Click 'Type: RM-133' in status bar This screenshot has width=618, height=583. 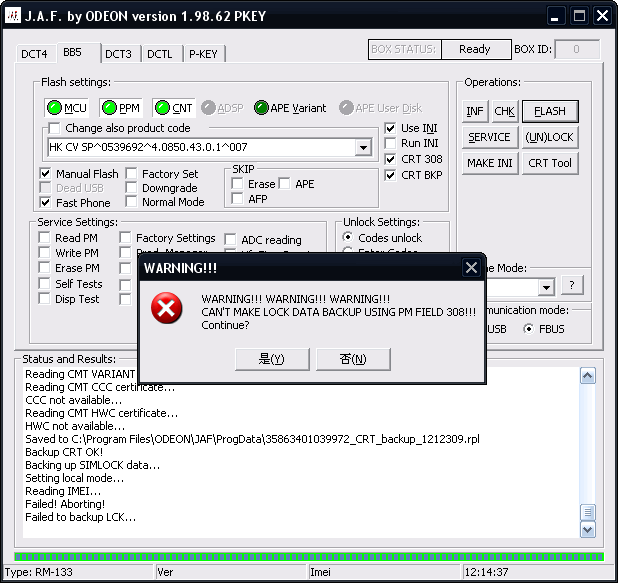[x=39, y=572]
